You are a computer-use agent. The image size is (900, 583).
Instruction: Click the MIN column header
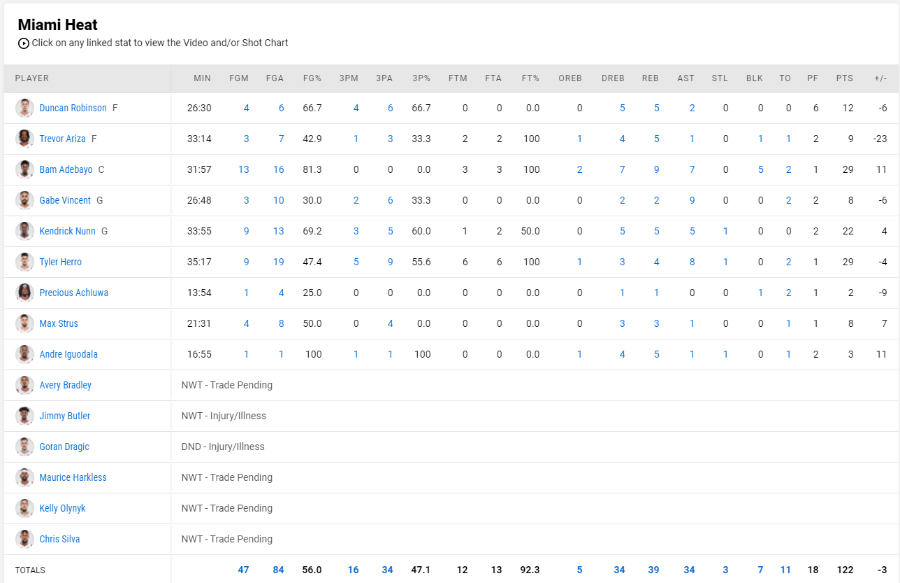pyautogui.click(x=202, y=78)
